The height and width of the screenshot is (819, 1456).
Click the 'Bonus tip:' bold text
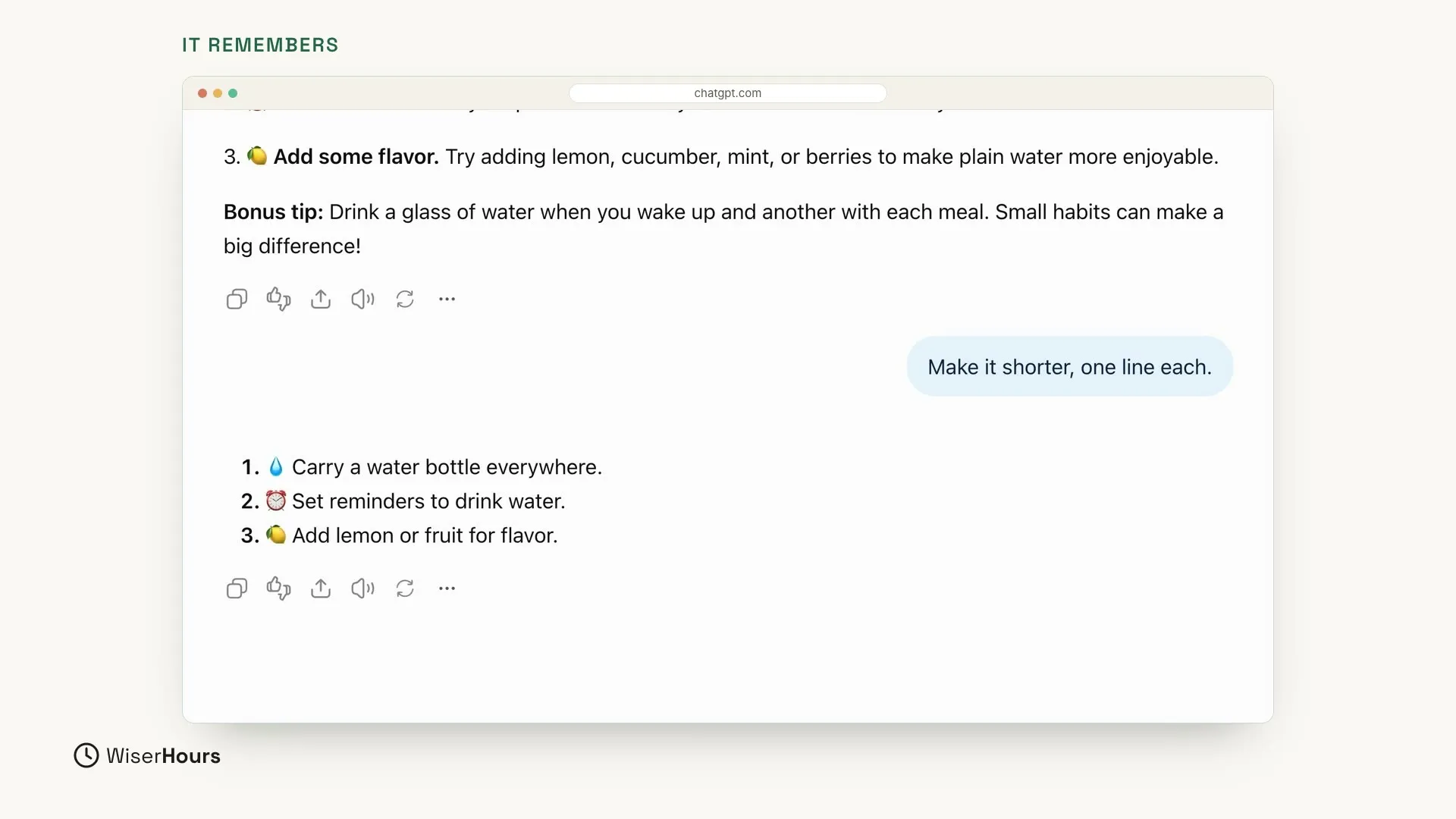pyautogui.click(x=273, y=212)
